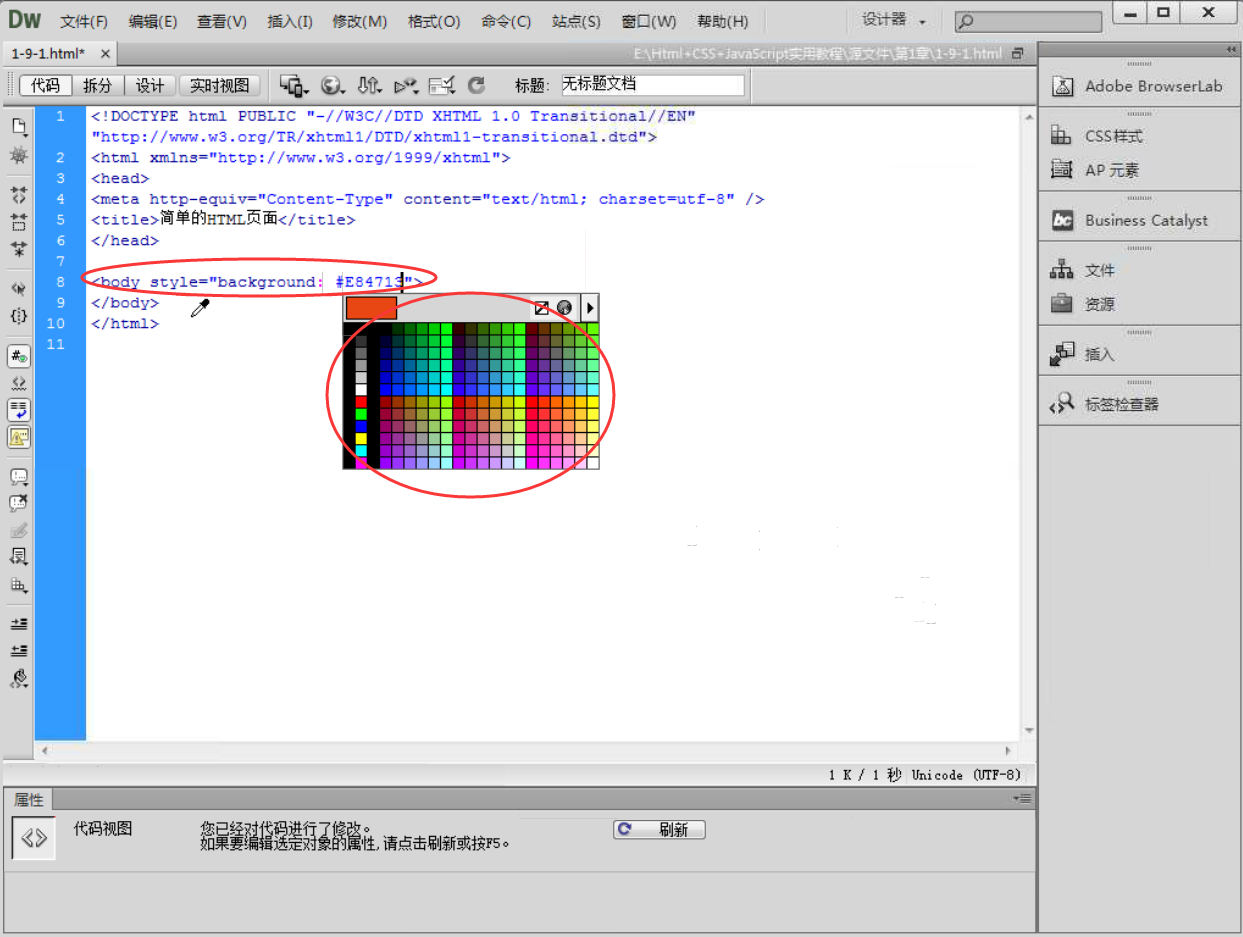Select the 属性 properties panel tab
Viewport: 1243px width, 937px height.
coord(28,799)
